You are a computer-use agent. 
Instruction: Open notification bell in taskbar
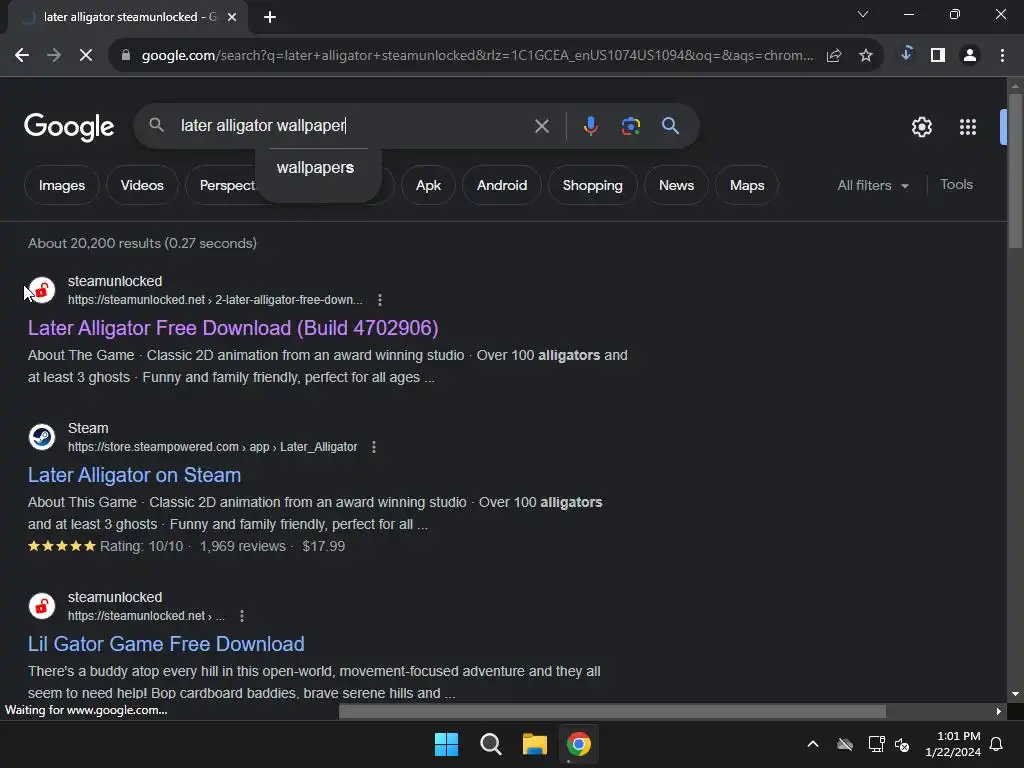[x=997, y=744]
